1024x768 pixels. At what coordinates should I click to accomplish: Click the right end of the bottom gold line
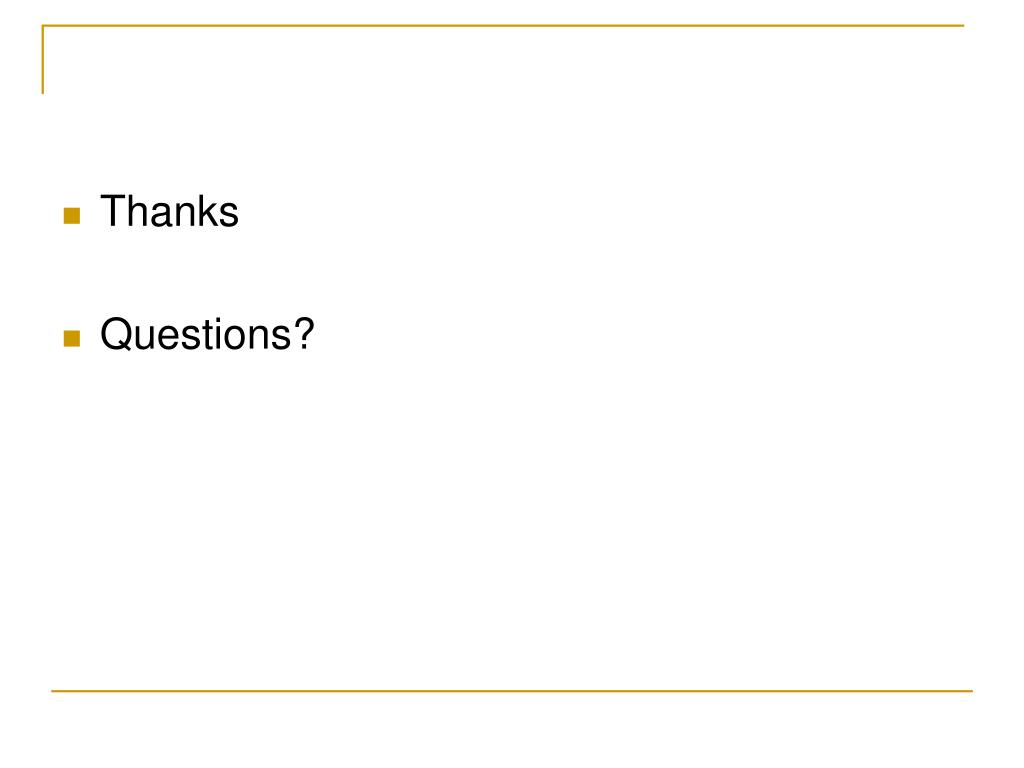pyautogui.click(x=970, y=690)
